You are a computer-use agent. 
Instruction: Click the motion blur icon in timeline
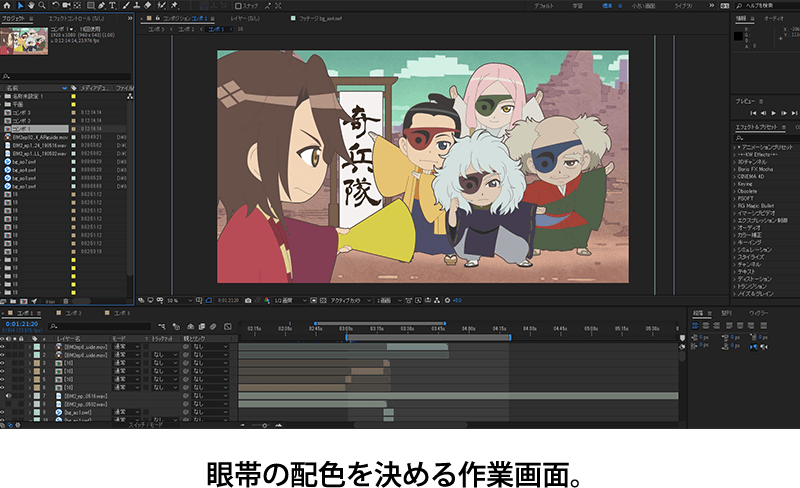[x=213, y=326]
